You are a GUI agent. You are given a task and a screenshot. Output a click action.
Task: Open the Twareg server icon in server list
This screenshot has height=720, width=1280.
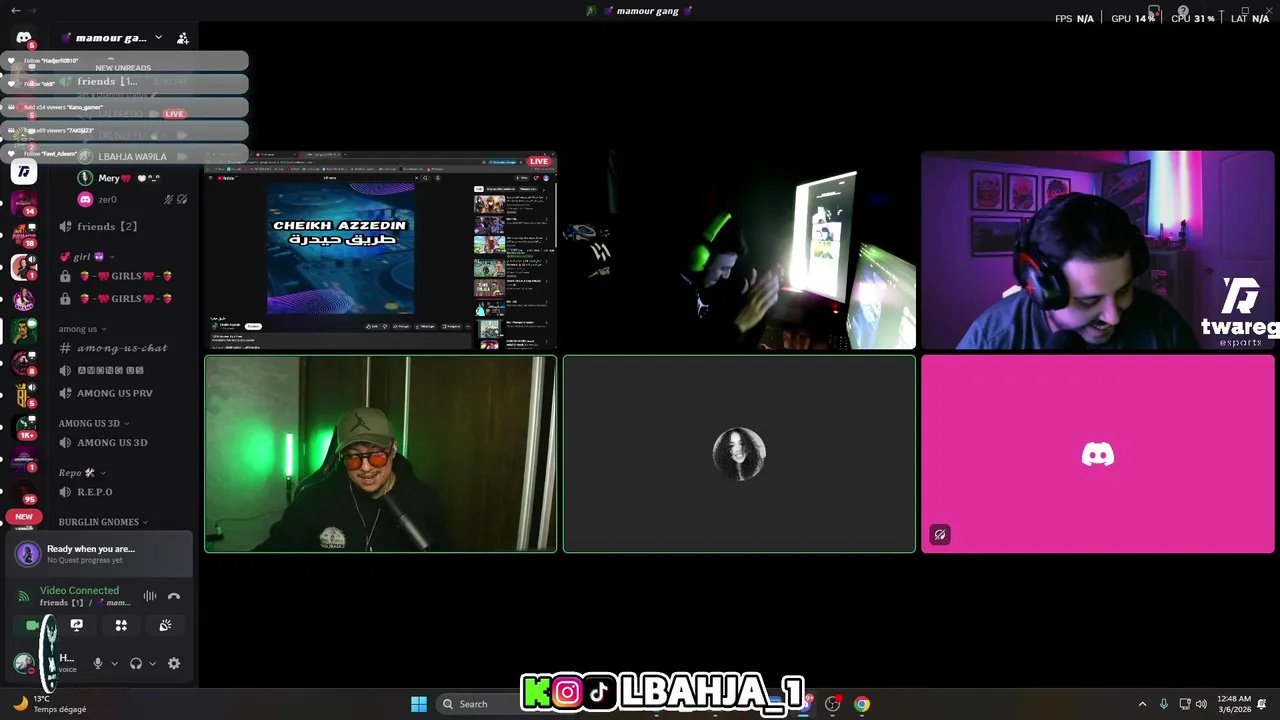(x=24, y=172)
